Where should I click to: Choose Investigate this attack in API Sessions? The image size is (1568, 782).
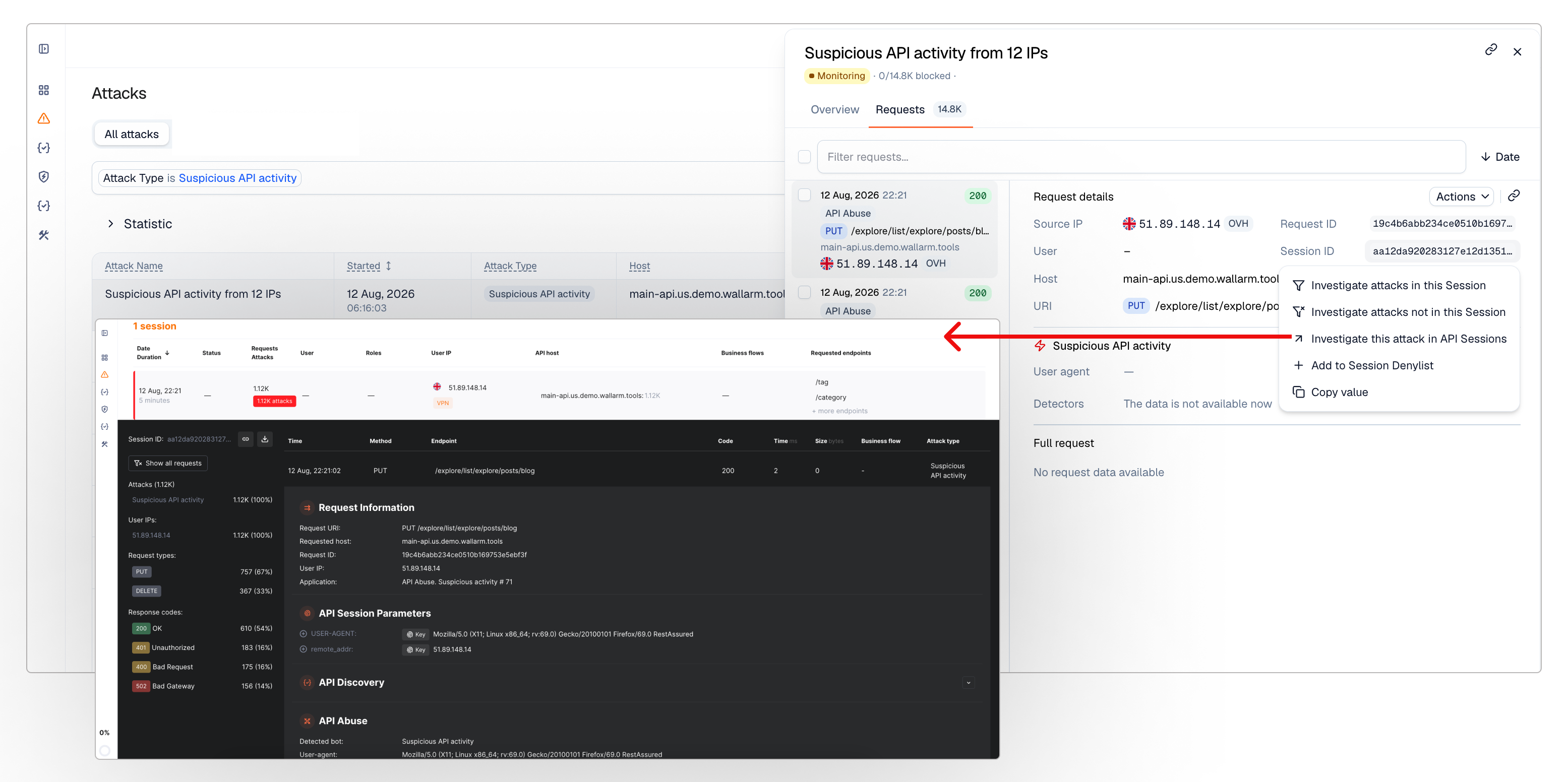(x=1398, y=339)
